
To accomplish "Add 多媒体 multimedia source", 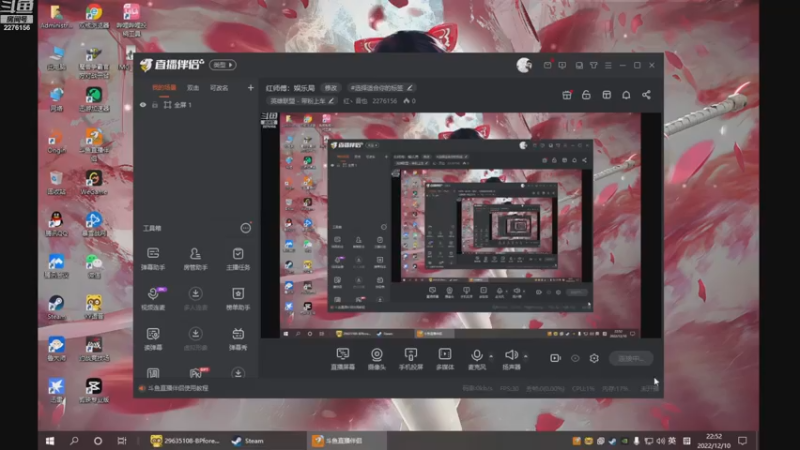I will (445, 359).
